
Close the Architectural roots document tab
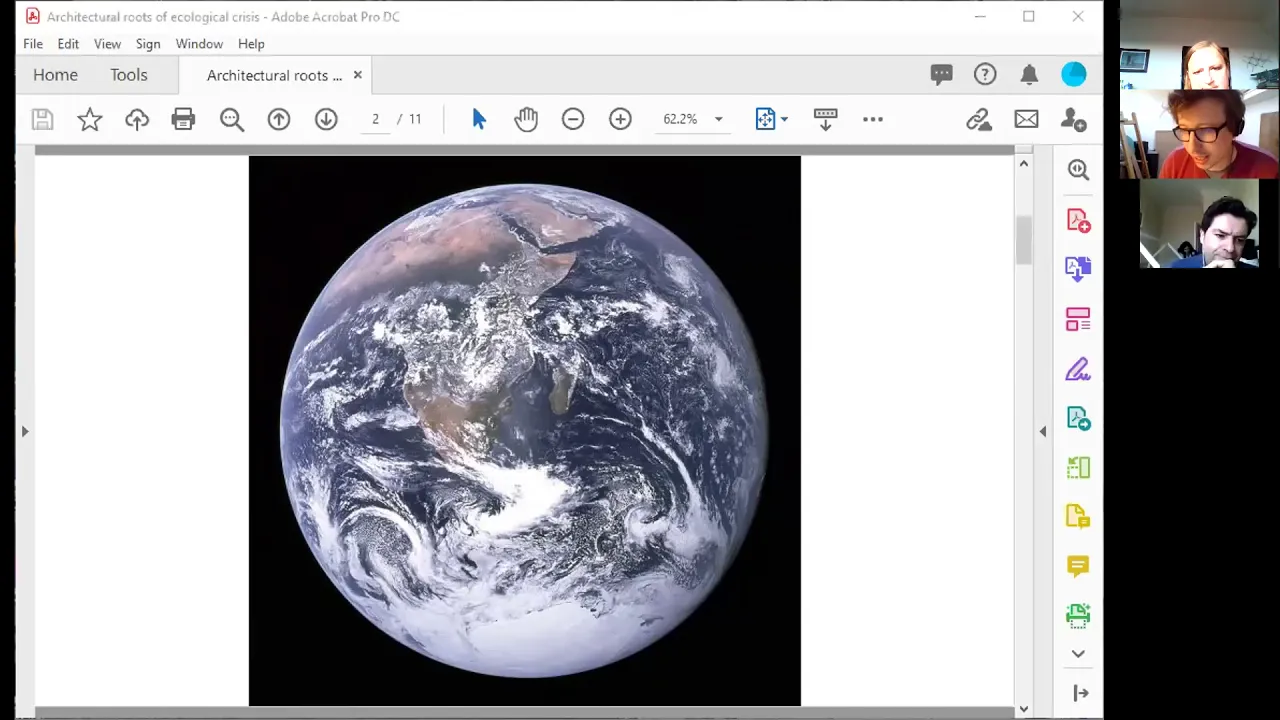357,75
